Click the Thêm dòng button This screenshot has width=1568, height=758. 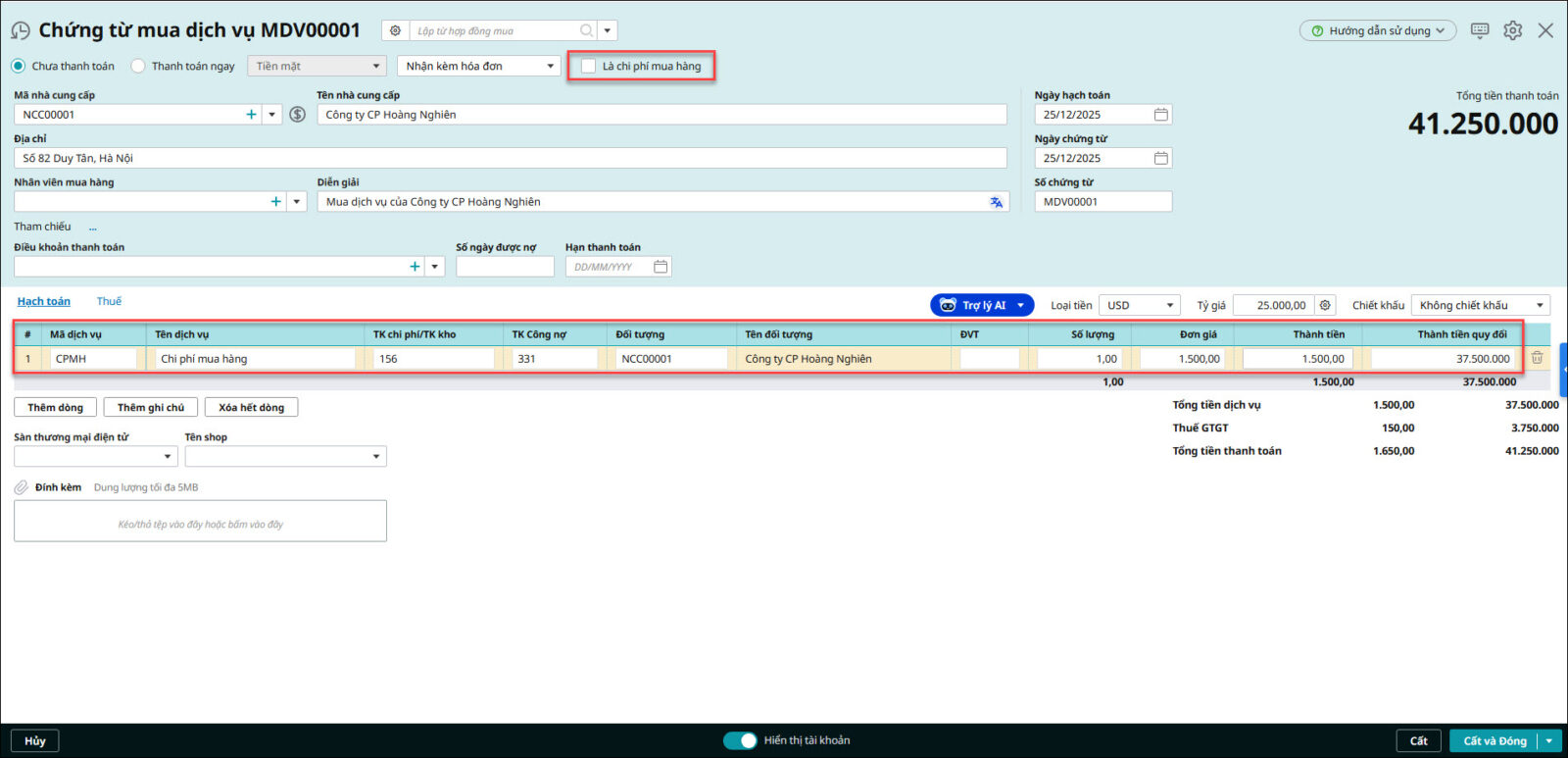55,407
